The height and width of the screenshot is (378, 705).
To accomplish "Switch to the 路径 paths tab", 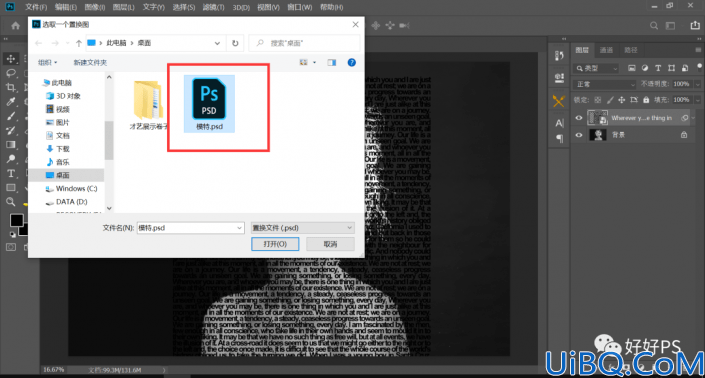I will pos(630,50).
